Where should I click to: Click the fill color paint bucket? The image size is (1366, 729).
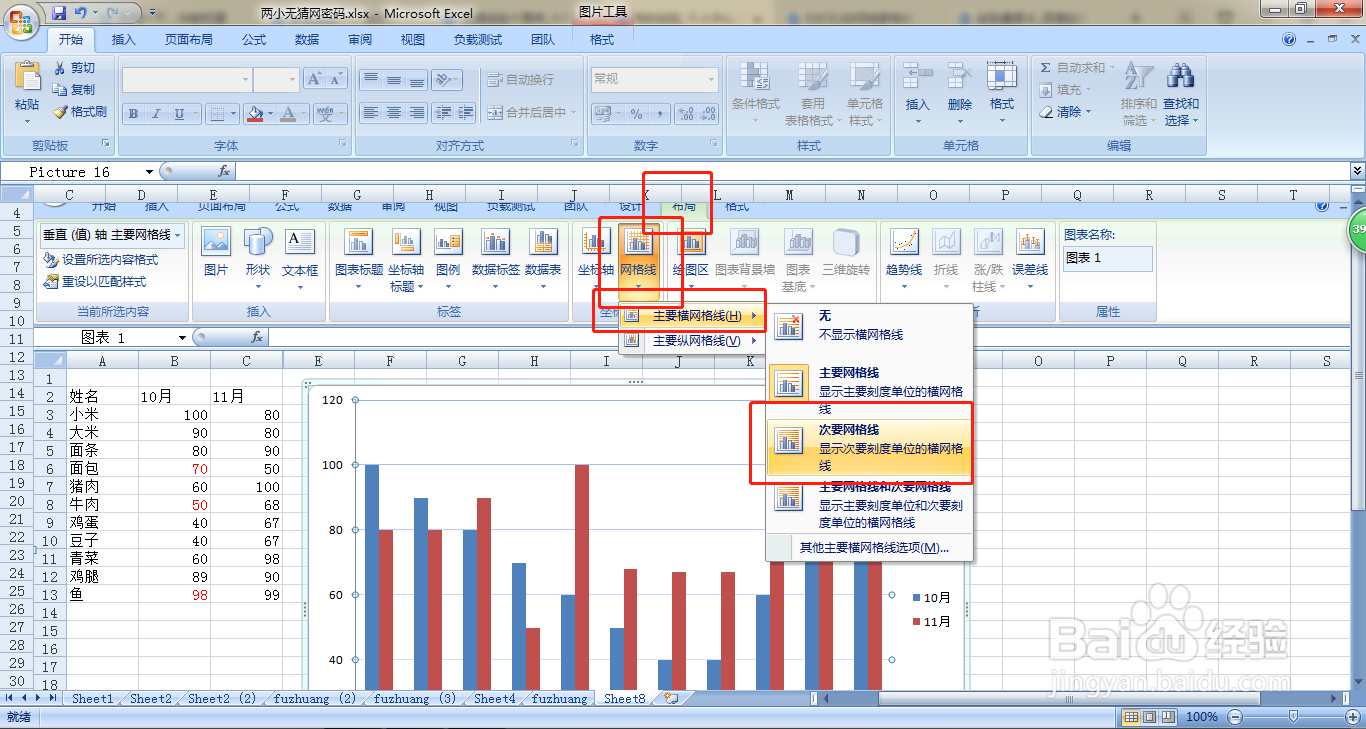[x=254, y=113]
